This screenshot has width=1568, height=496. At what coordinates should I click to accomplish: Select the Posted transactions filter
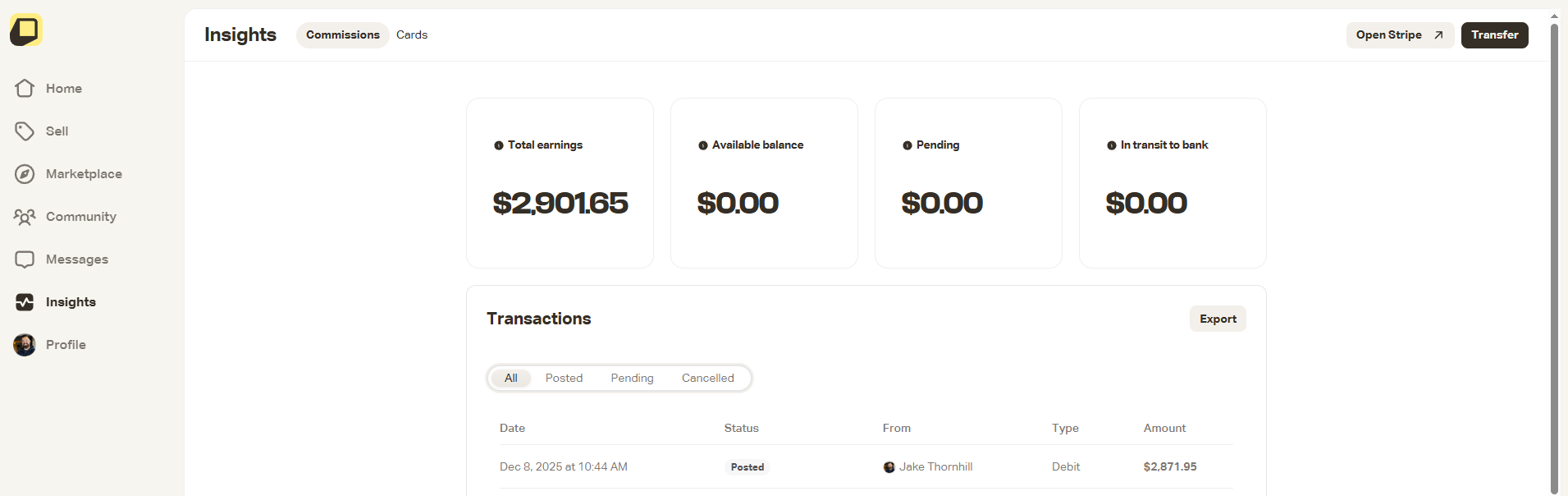[x=564, y=378]
